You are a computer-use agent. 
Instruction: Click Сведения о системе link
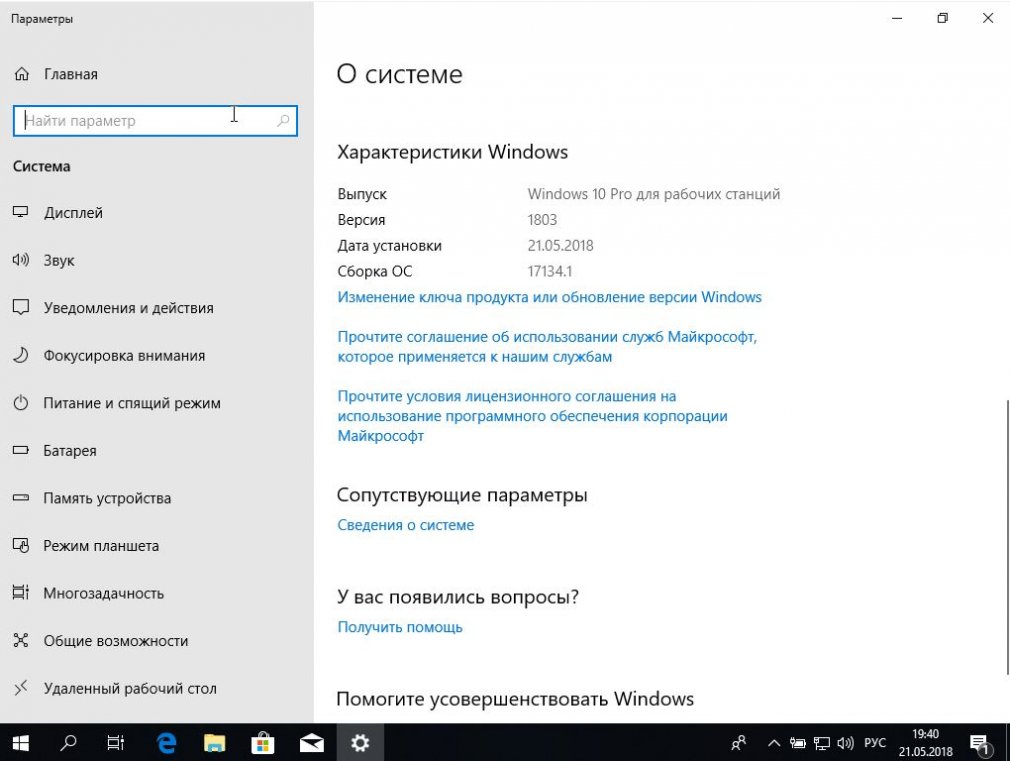[x=406, y=525]
